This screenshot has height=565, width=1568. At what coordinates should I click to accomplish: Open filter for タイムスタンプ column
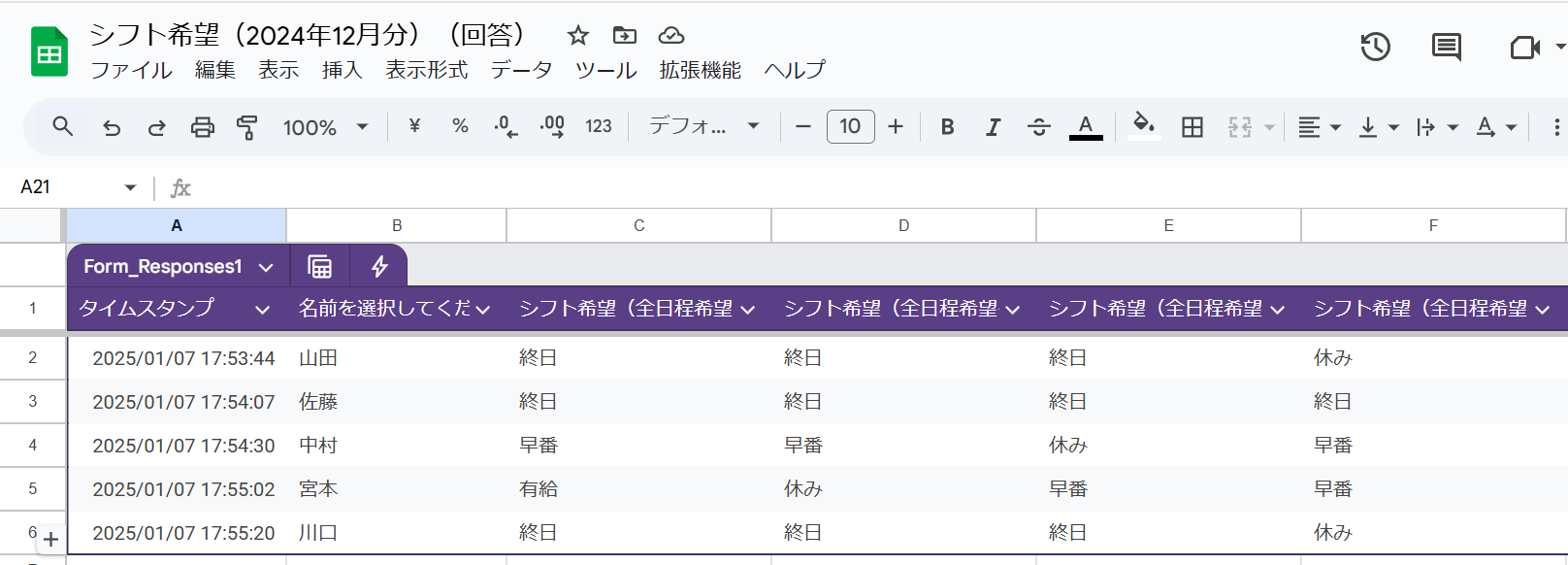tap(262, 310)
